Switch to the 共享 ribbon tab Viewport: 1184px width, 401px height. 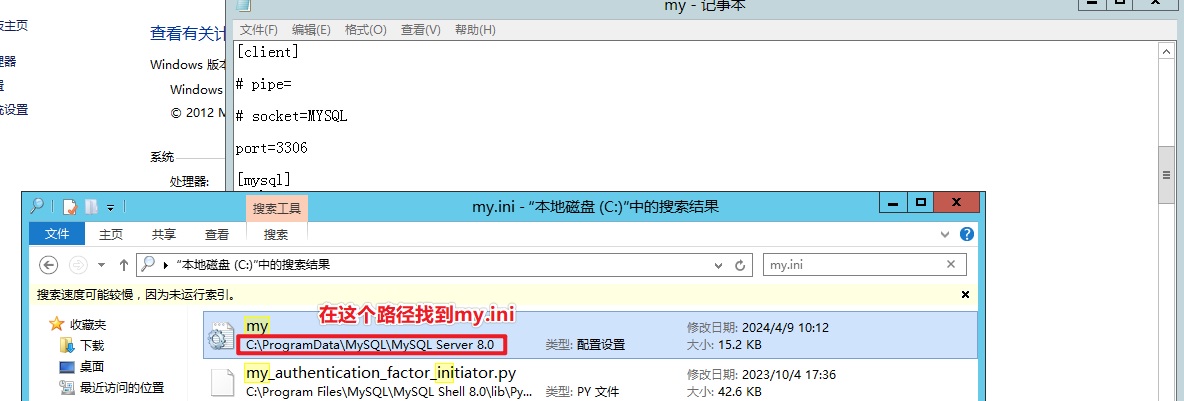pyautogui.click(x=164, y=235)
